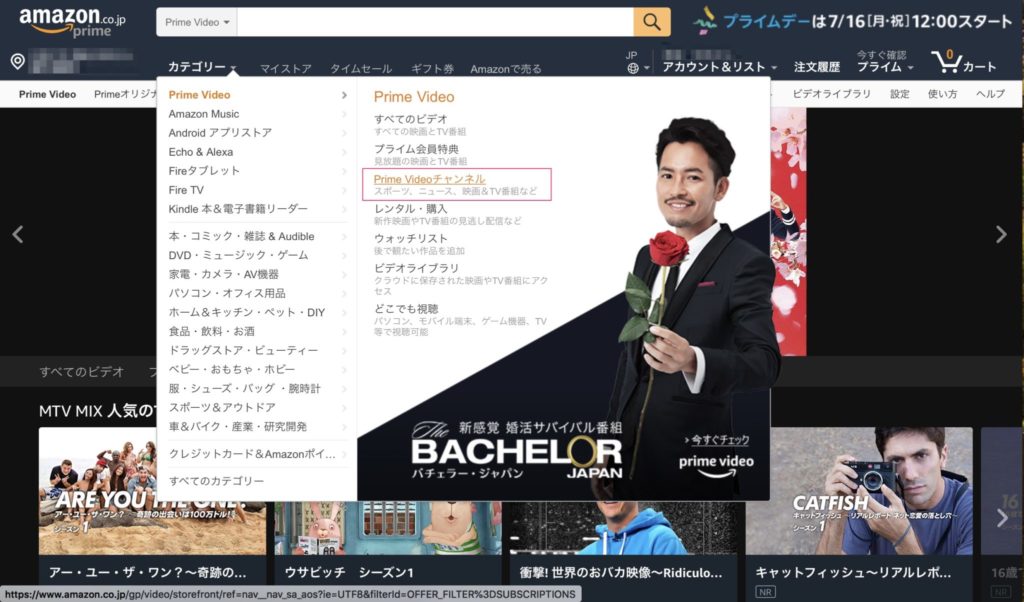This screenshot has height=602, width=1024.
Task: Click the orange search magnifier button
Action: [652, 22]
